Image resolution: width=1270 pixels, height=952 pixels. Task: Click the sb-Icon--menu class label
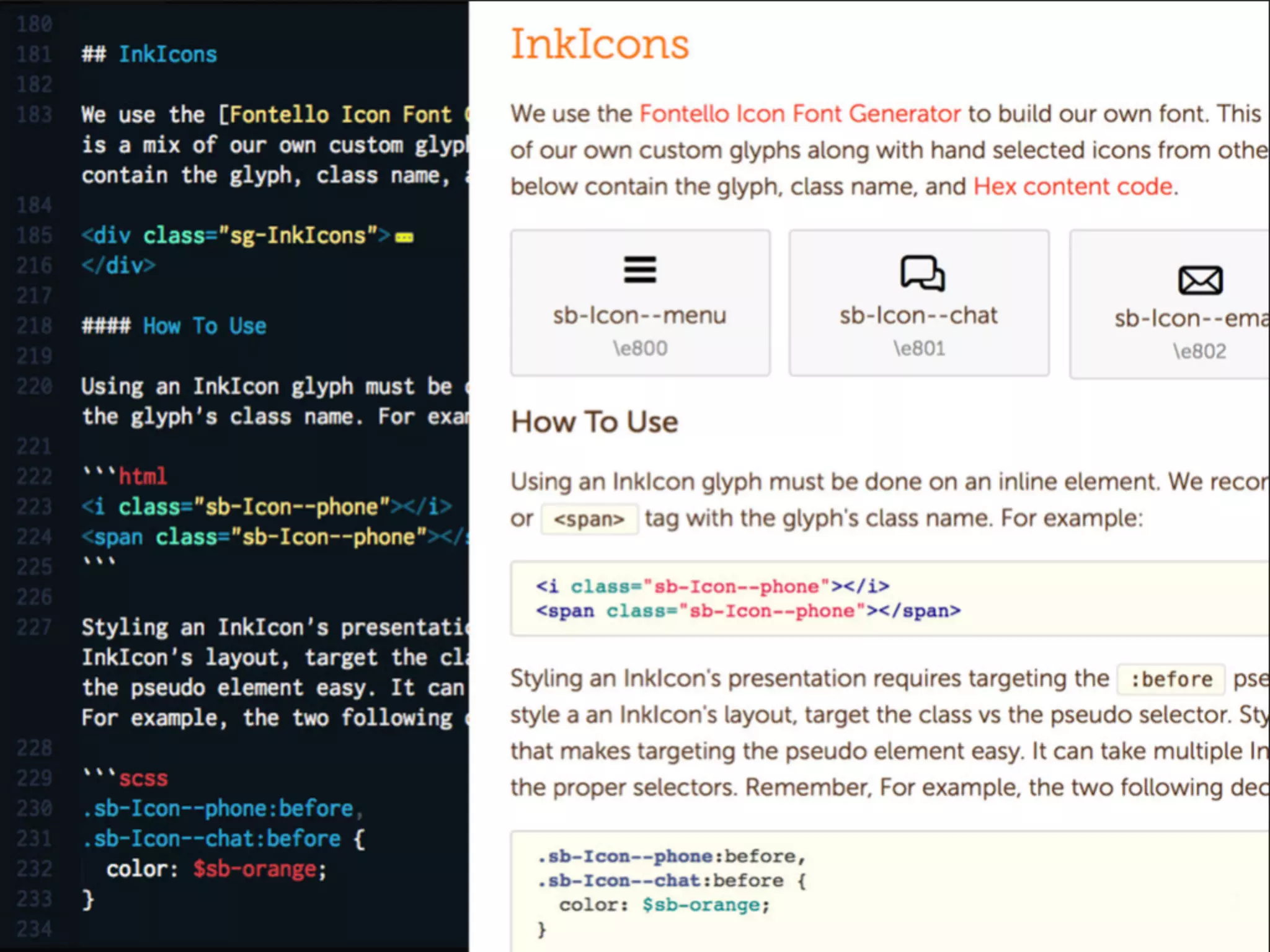[639, 315]
